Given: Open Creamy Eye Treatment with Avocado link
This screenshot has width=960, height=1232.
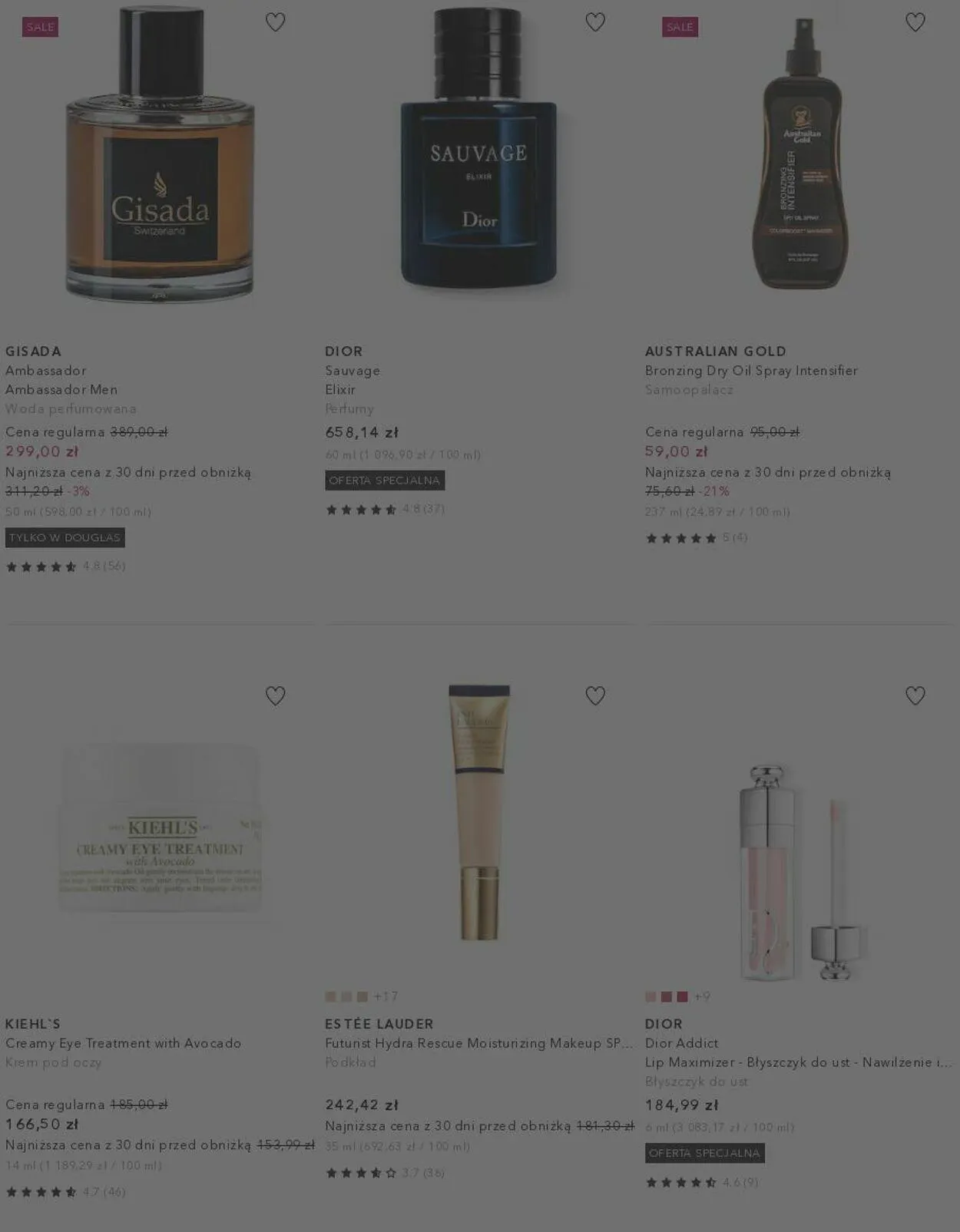Looking at the screenshot, I should point(124,1043).
